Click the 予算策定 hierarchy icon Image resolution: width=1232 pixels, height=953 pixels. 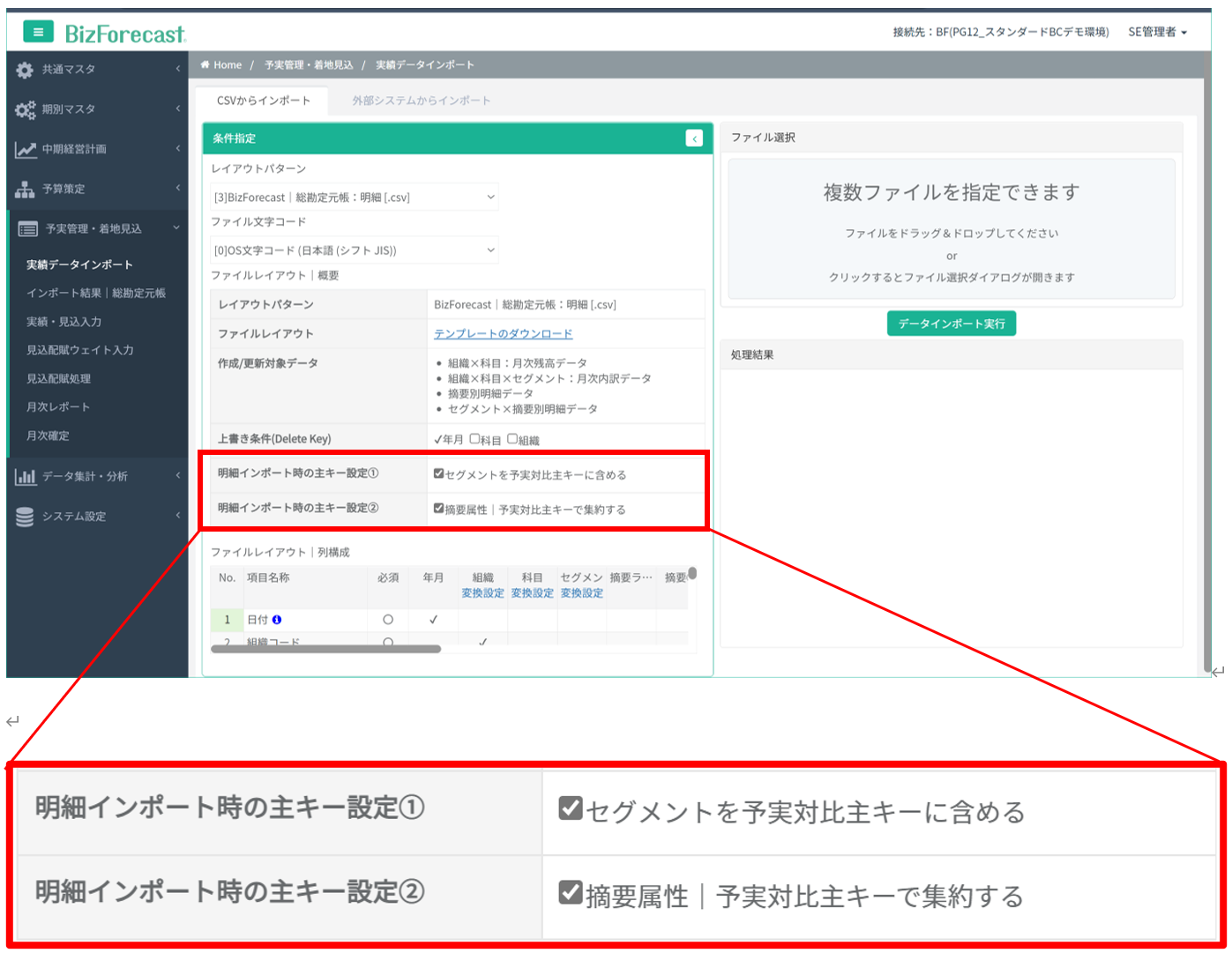[x=25, y=189]
